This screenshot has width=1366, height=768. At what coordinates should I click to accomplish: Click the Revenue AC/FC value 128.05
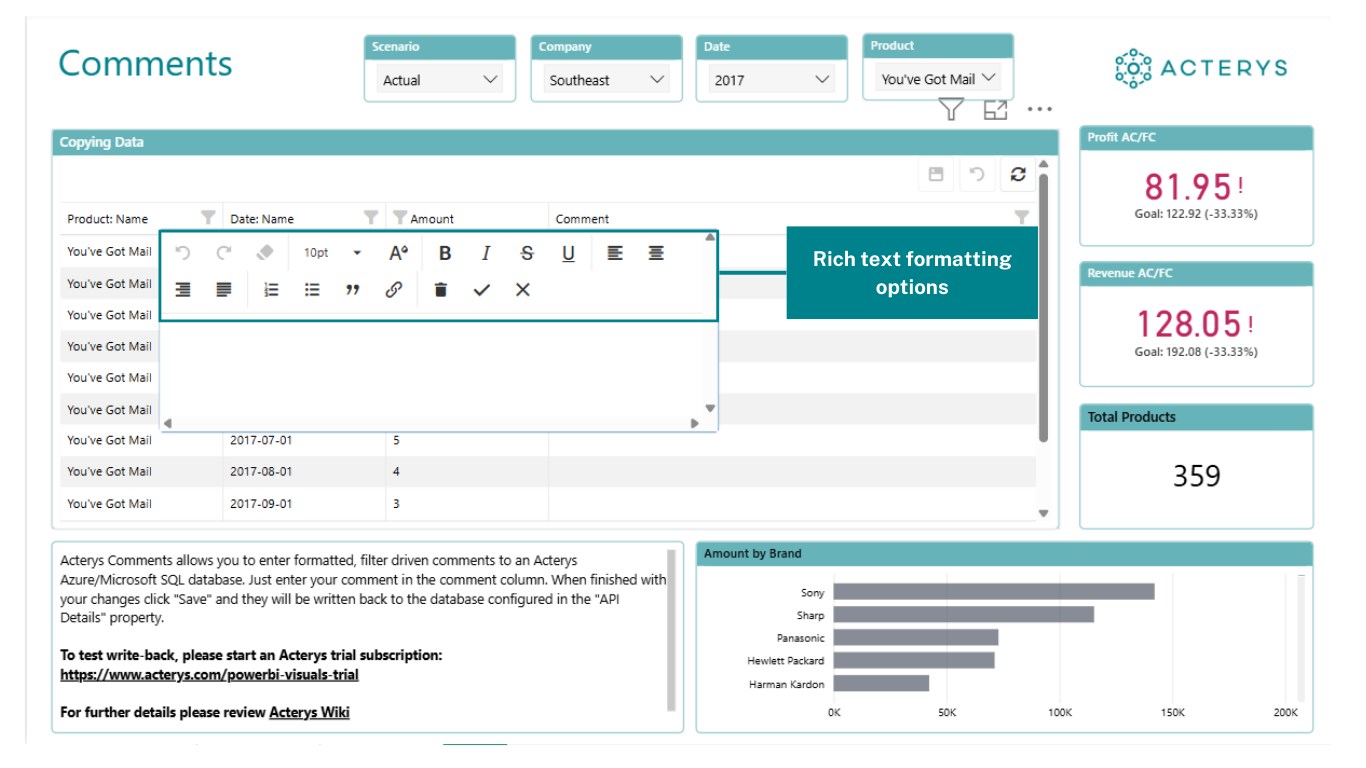1189,324
